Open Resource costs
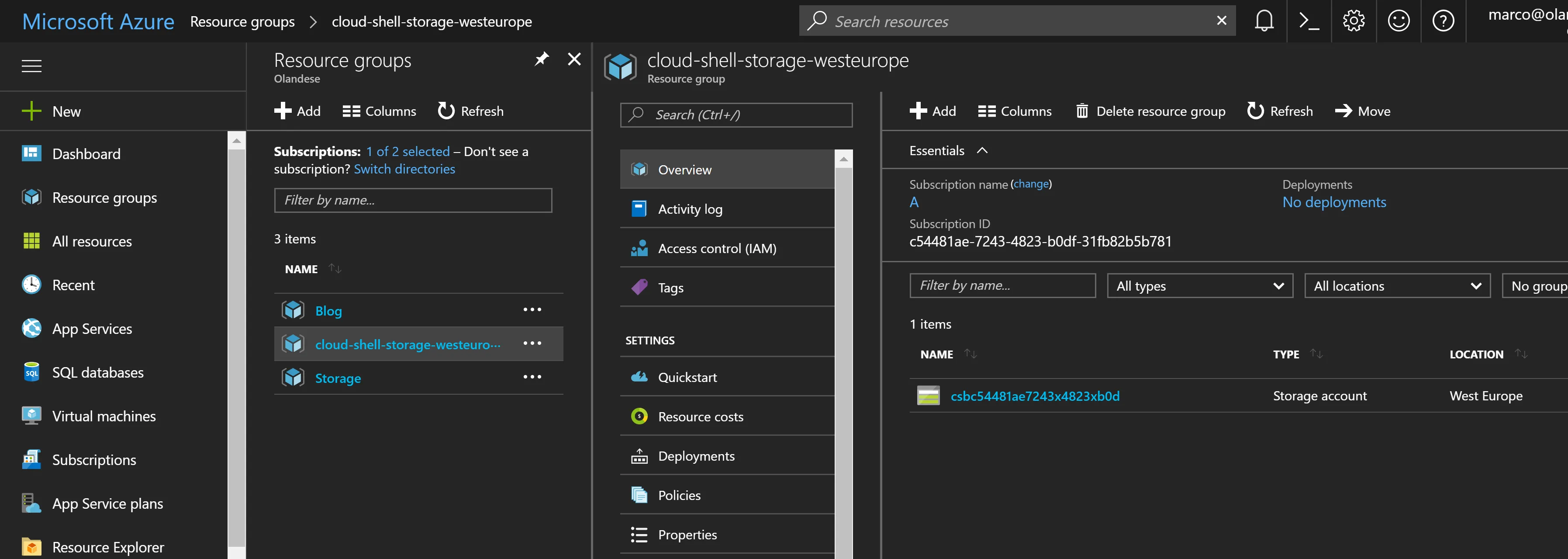Image resolution: width=1568 pixels, height=559 pixels. 727,417
